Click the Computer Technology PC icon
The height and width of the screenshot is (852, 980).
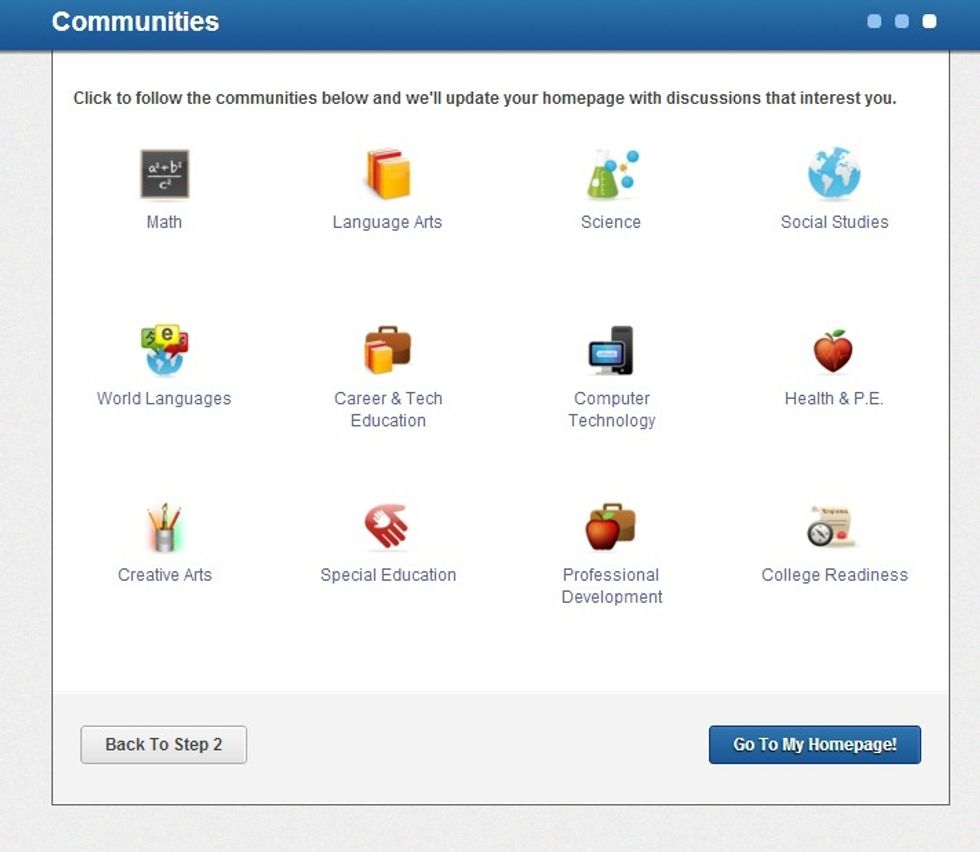click(611, 350)
